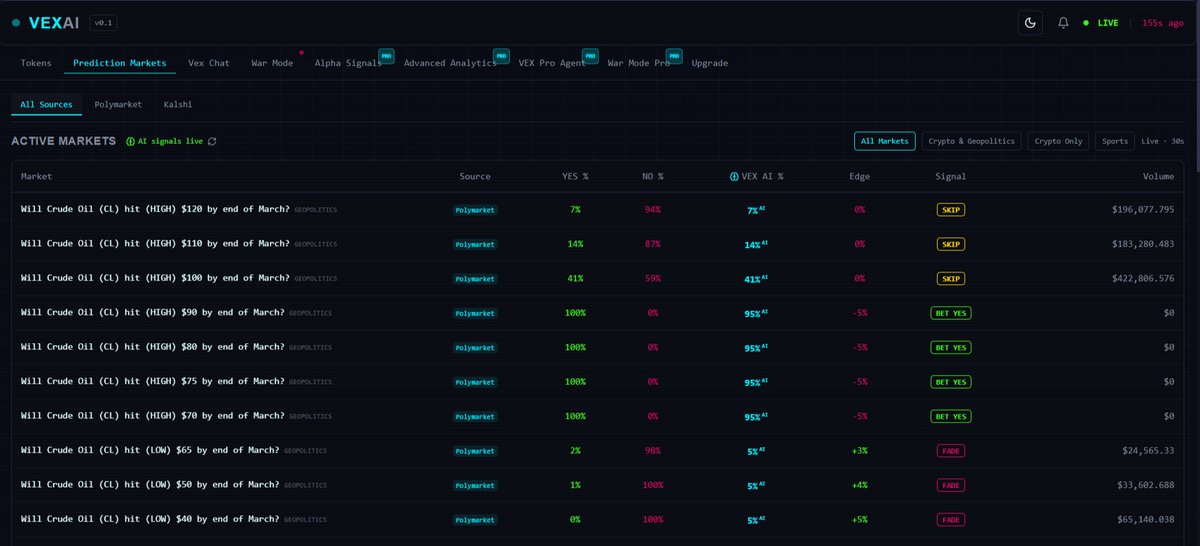
Task: Sort by the Volume column header
Action: click(1159, 176)
